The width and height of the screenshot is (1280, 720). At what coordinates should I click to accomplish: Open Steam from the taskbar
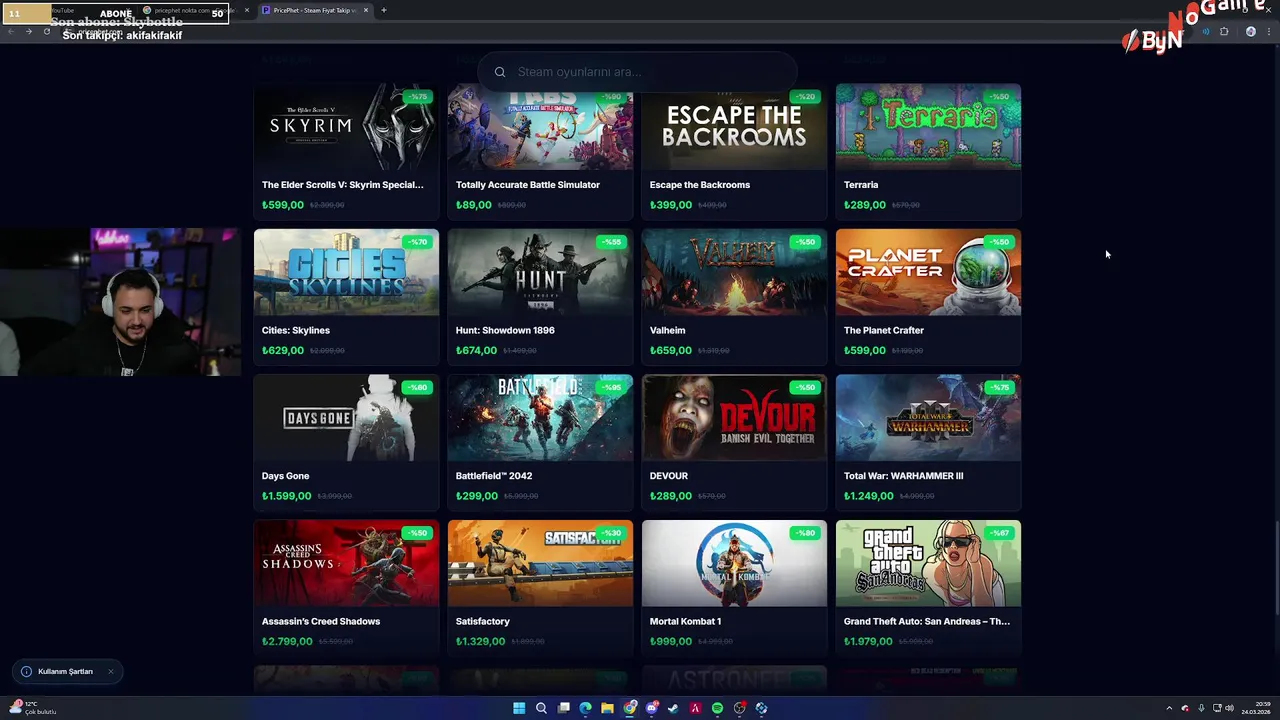673,708
